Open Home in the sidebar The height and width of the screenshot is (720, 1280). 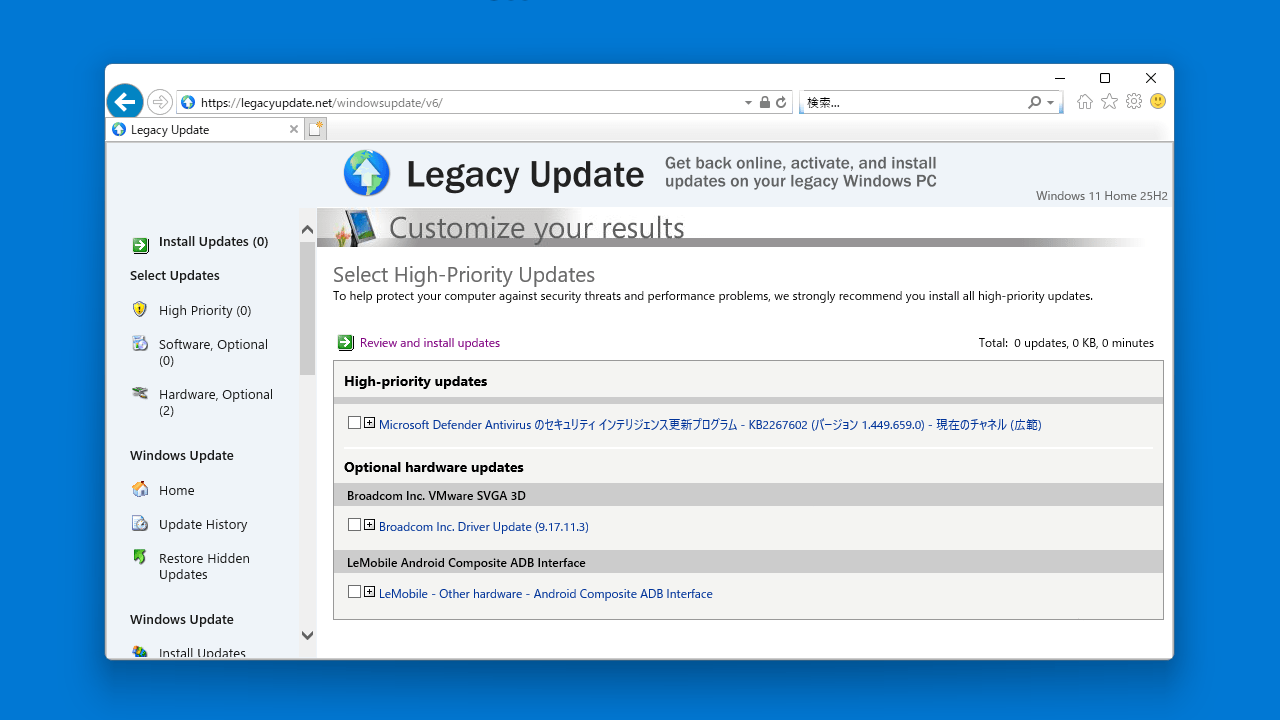176,490
